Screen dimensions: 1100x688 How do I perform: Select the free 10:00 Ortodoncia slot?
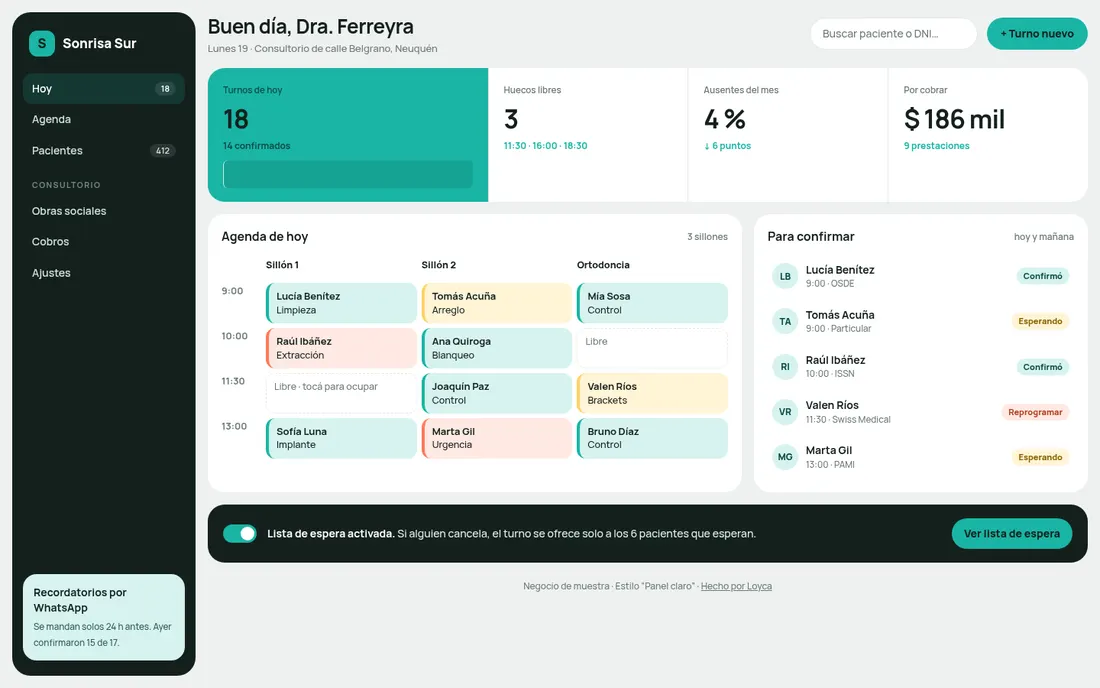652,348
